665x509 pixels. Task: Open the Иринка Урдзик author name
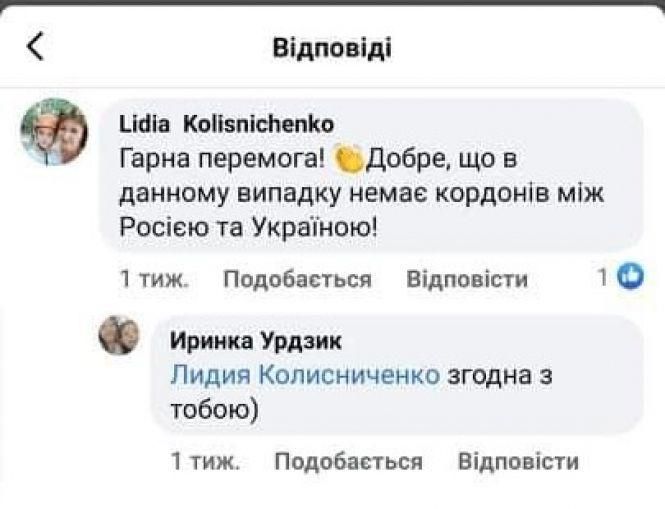(x=256, y=341)
